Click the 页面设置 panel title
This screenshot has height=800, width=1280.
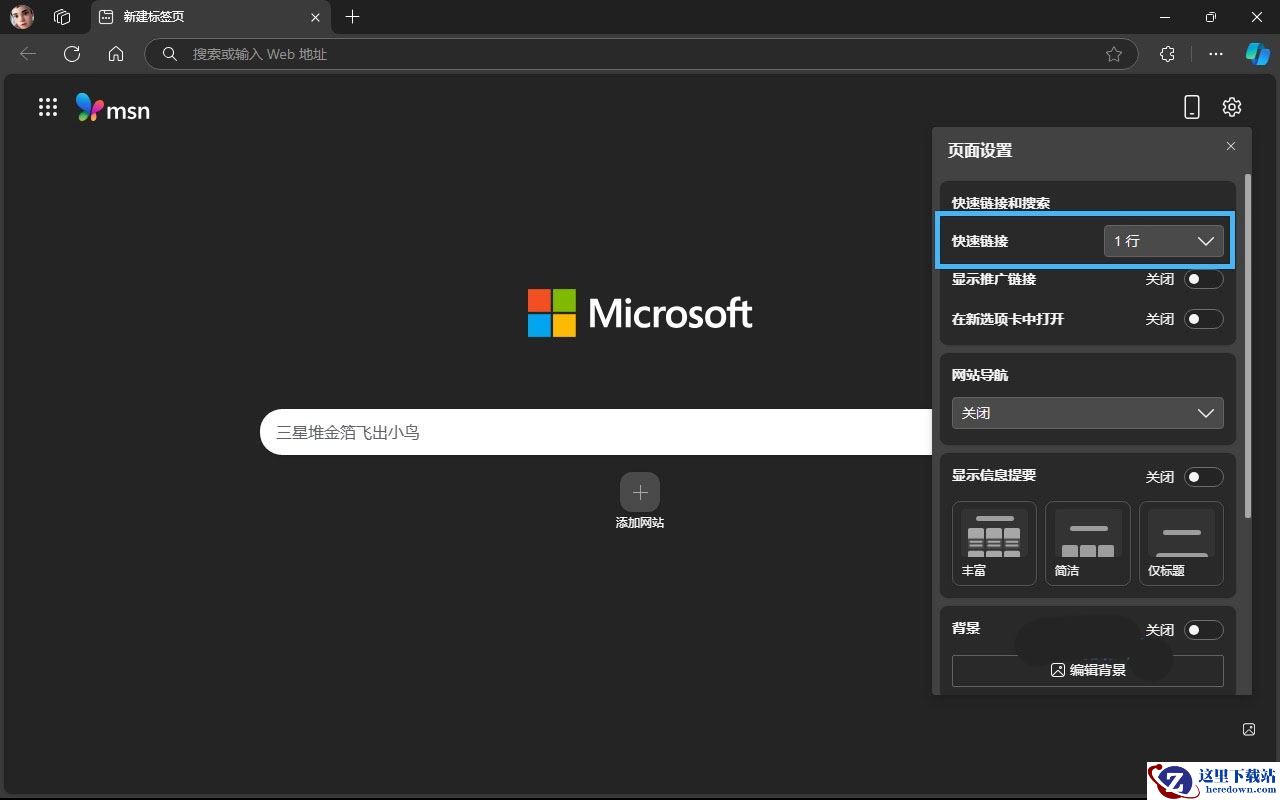[x=980, y=151]
